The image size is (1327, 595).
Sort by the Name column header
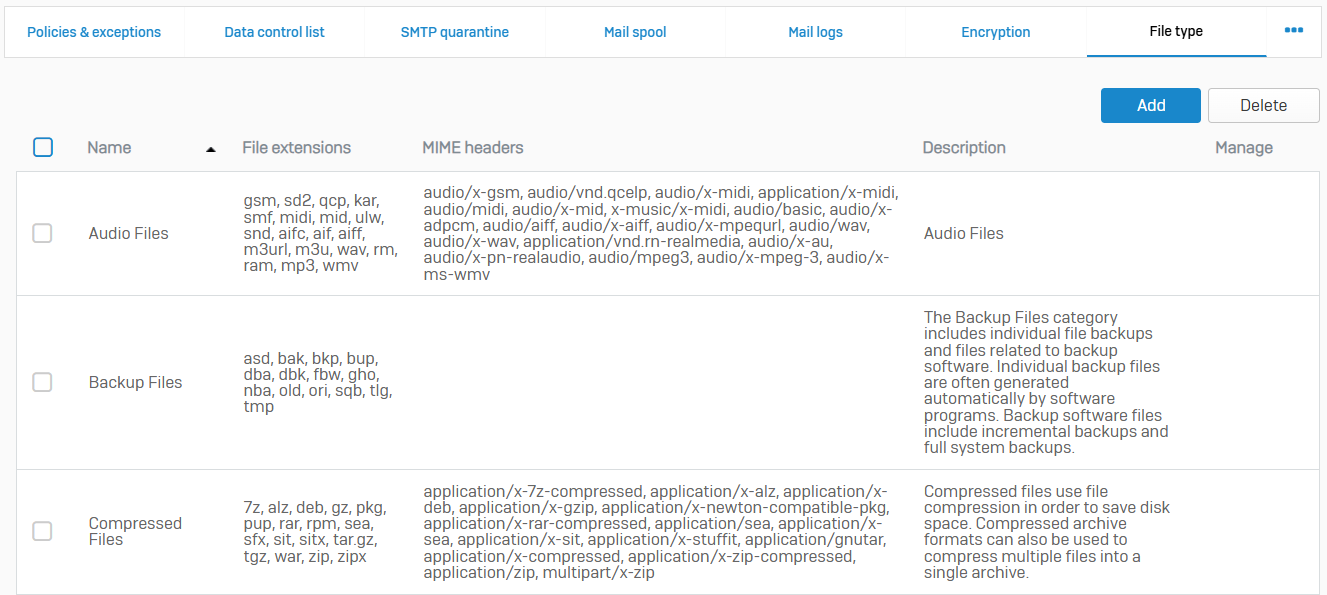(109, 148)
